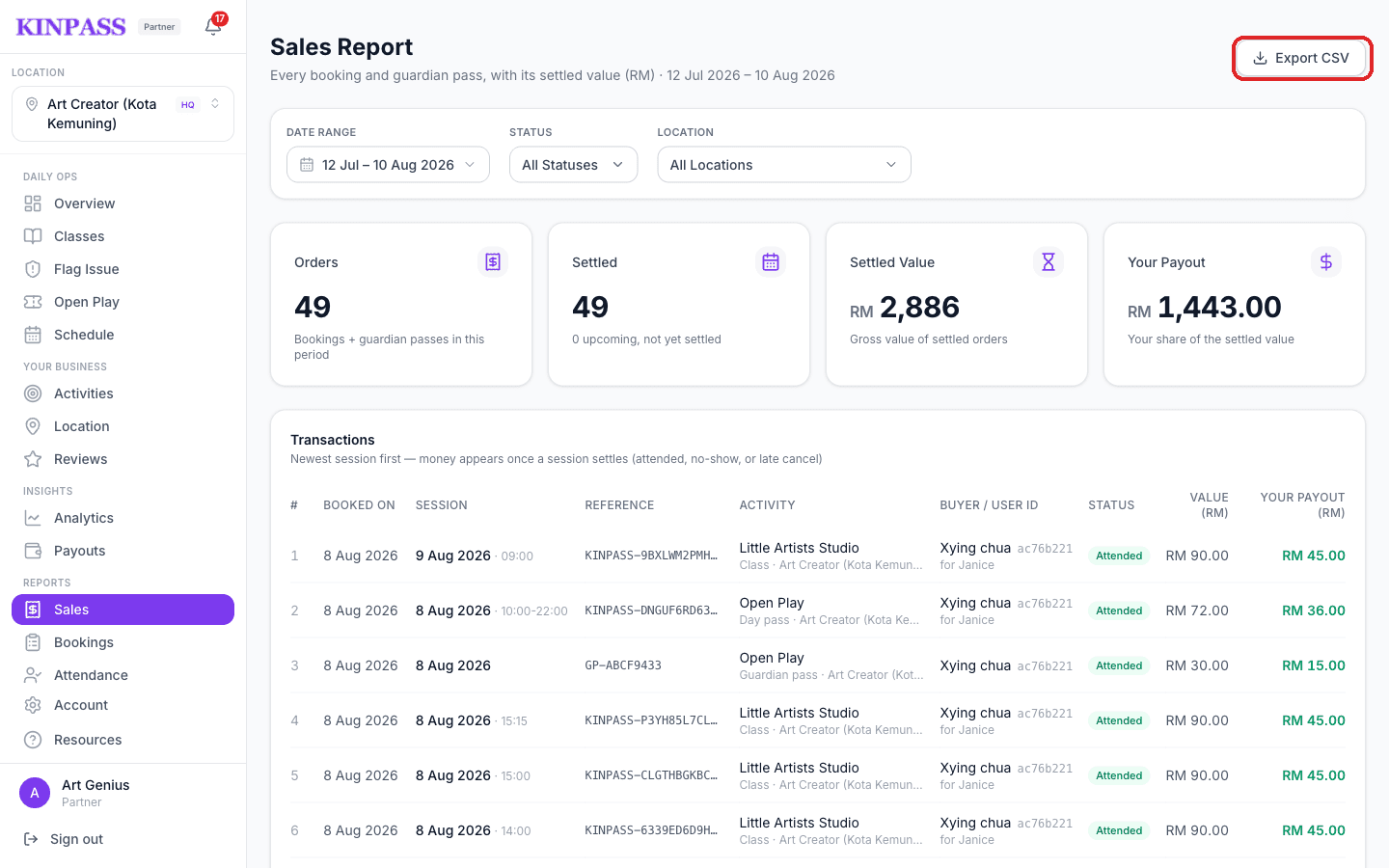Click session 8 Aug 2026 14:00
This screenshot has width=1389, height=868.
(474, 830)
